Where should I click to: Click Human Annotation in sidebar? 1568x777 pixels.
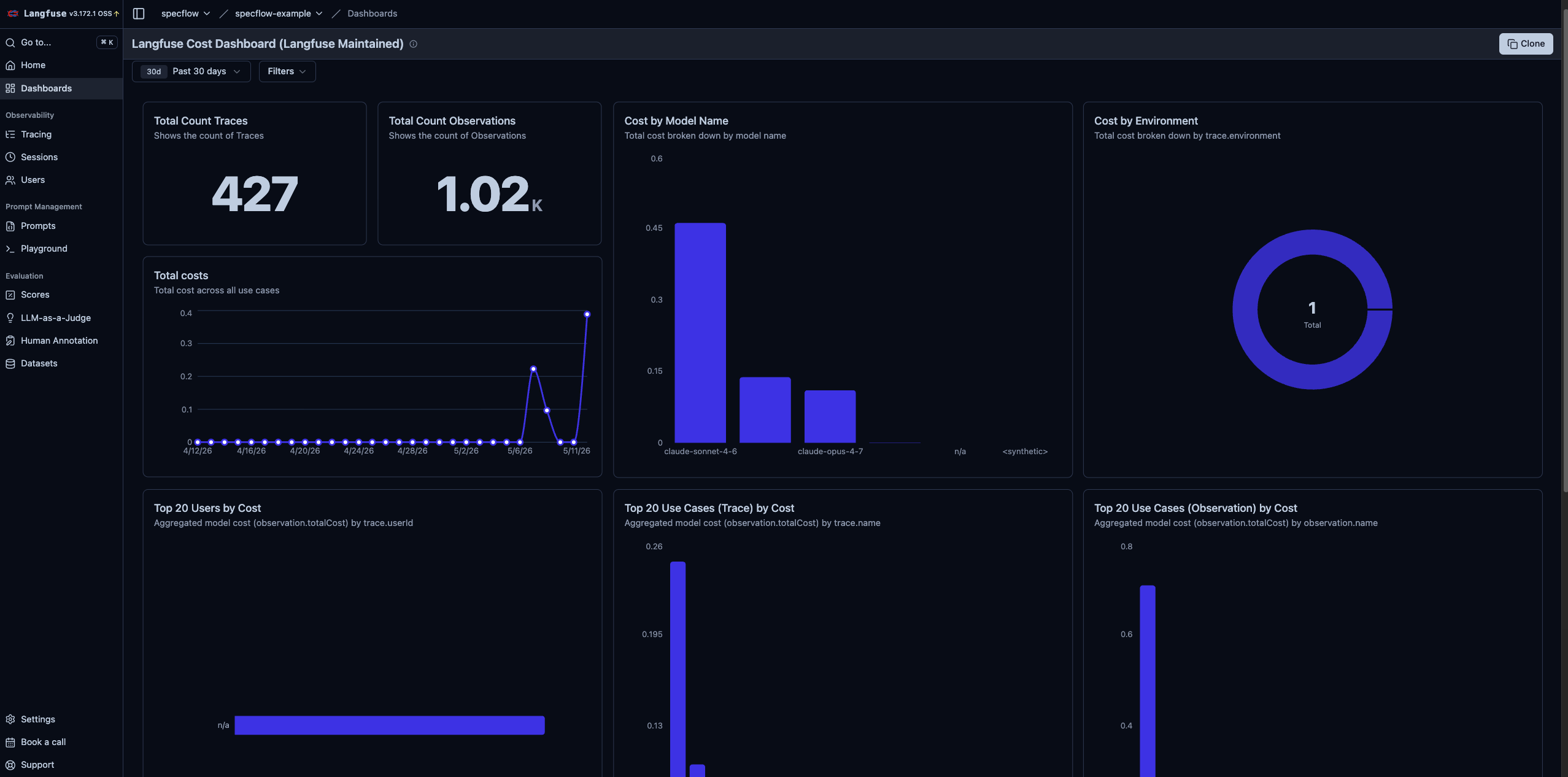61,341
